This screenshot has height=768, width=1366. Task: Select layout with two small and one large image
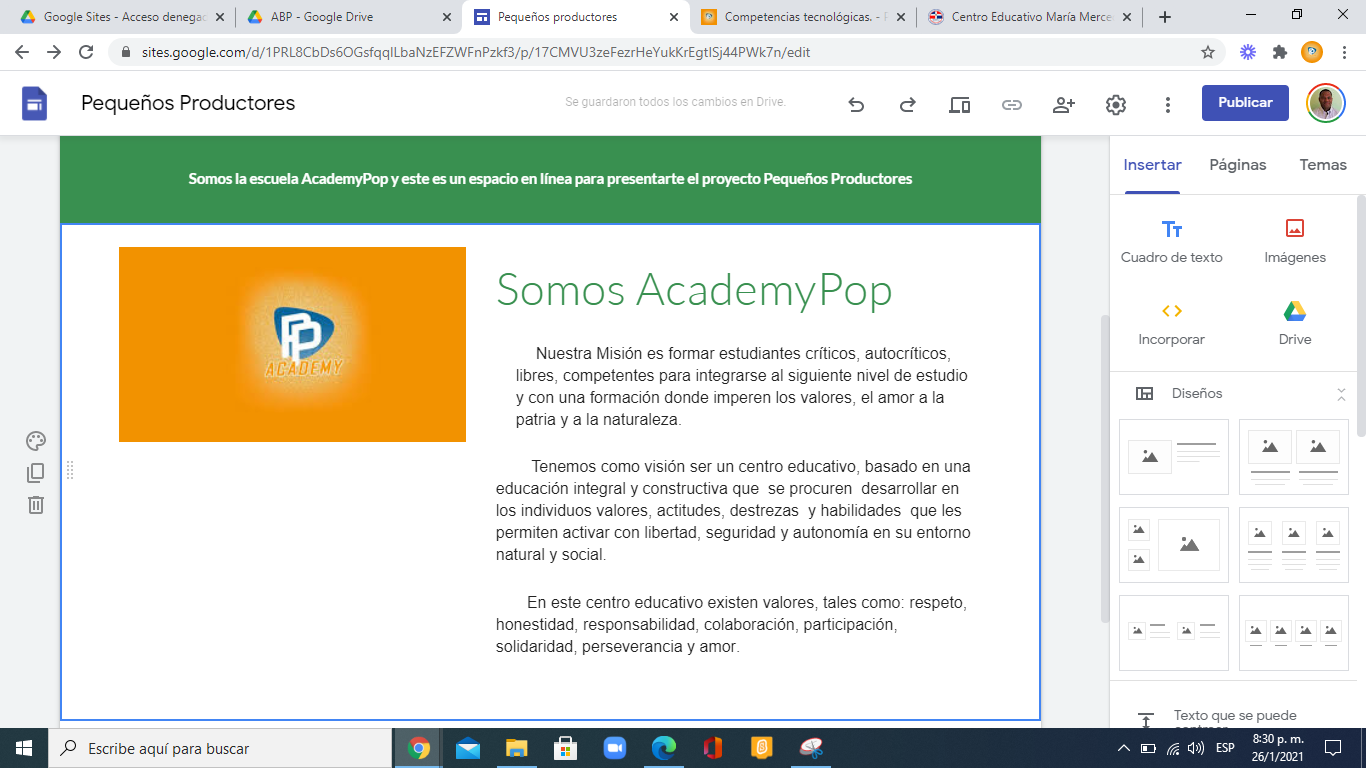click(x=1174, y=545)
